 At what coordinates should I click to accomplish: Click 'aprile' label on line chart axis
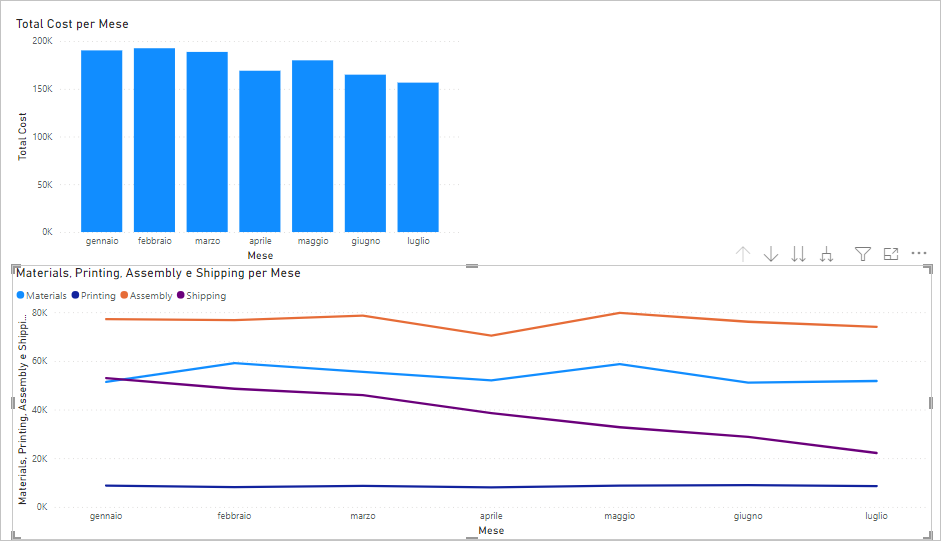[x=491, y=516]
